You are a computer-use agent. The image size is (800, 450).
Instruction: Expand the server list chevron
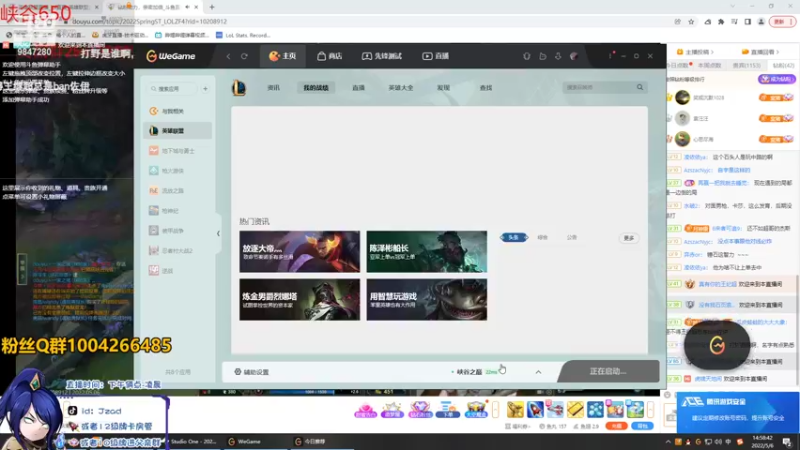point(538,372)
